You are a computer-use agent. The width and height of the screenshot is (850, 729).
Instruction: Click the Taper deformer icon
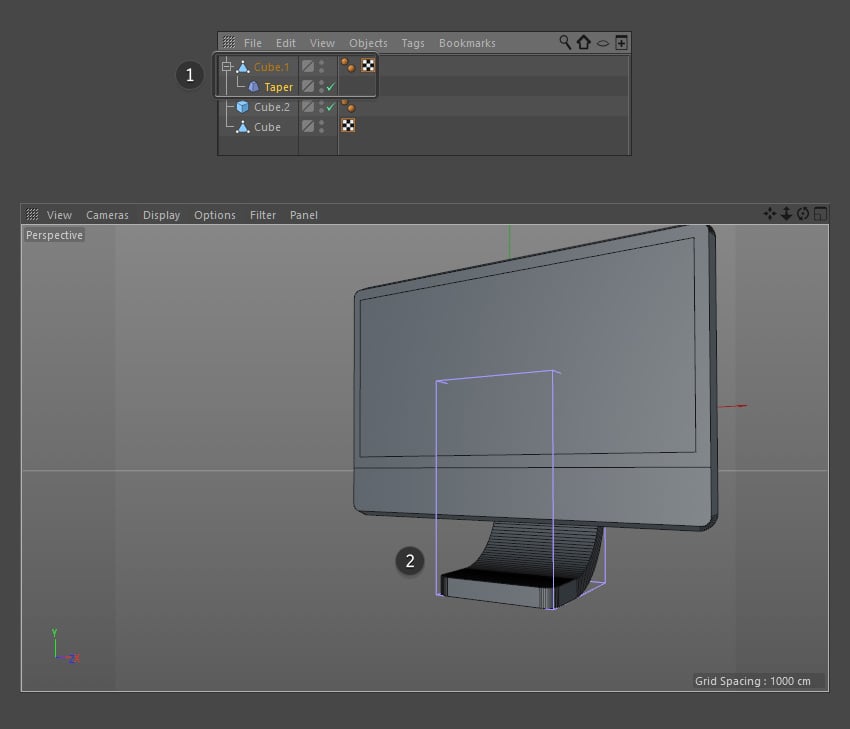click(253, 86)
